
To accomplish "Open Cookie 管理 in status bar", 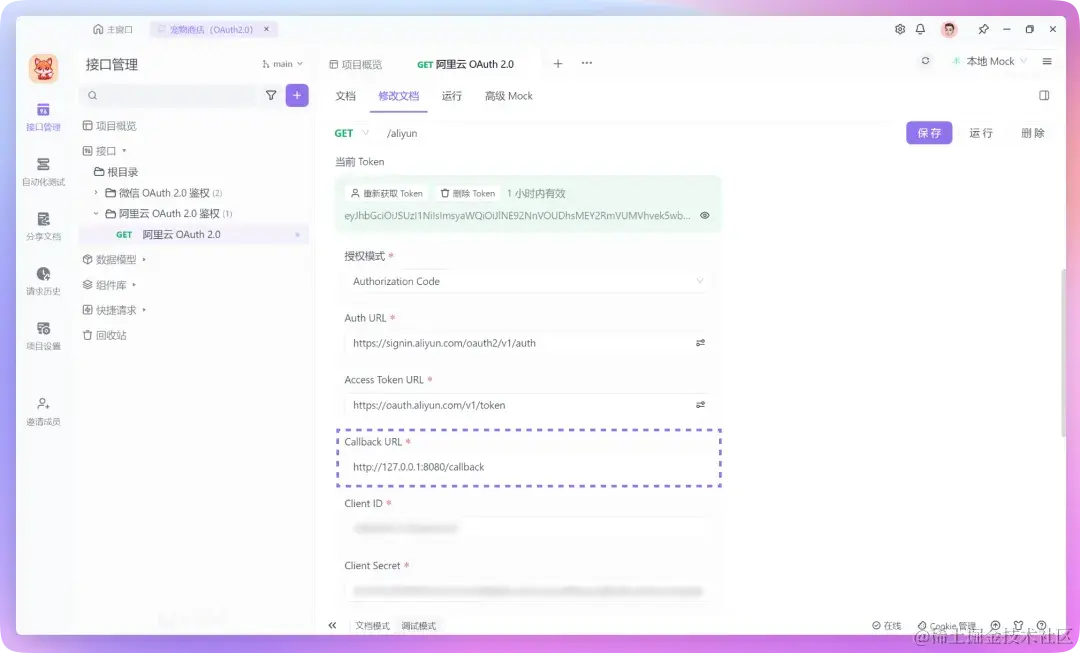I will click(x=947, y=625).
